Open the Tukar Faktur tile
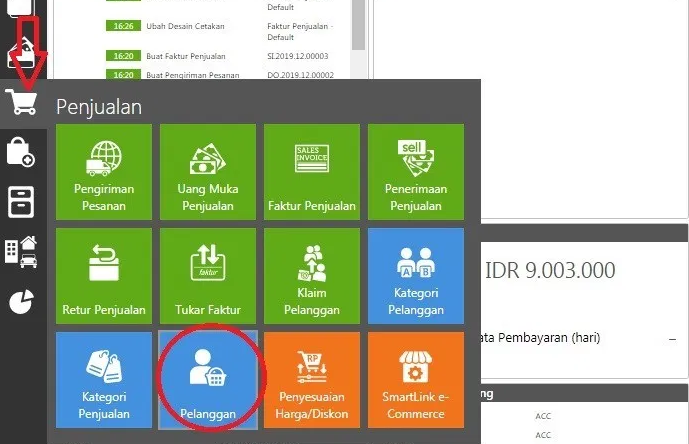This screenshot has width=689, height=444. tap(208, 276)
